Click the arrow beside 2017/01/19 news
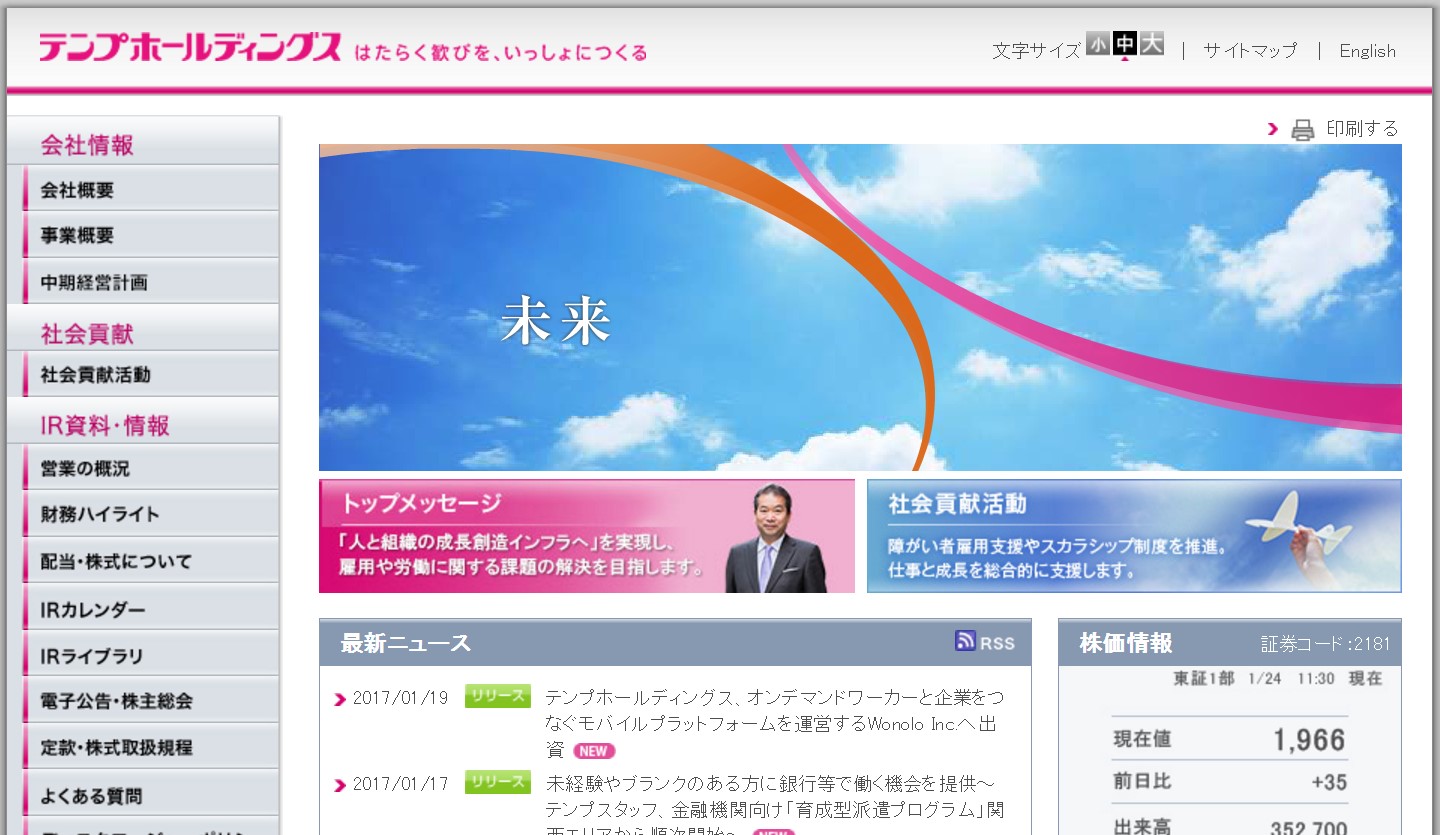 coord(340,699)
